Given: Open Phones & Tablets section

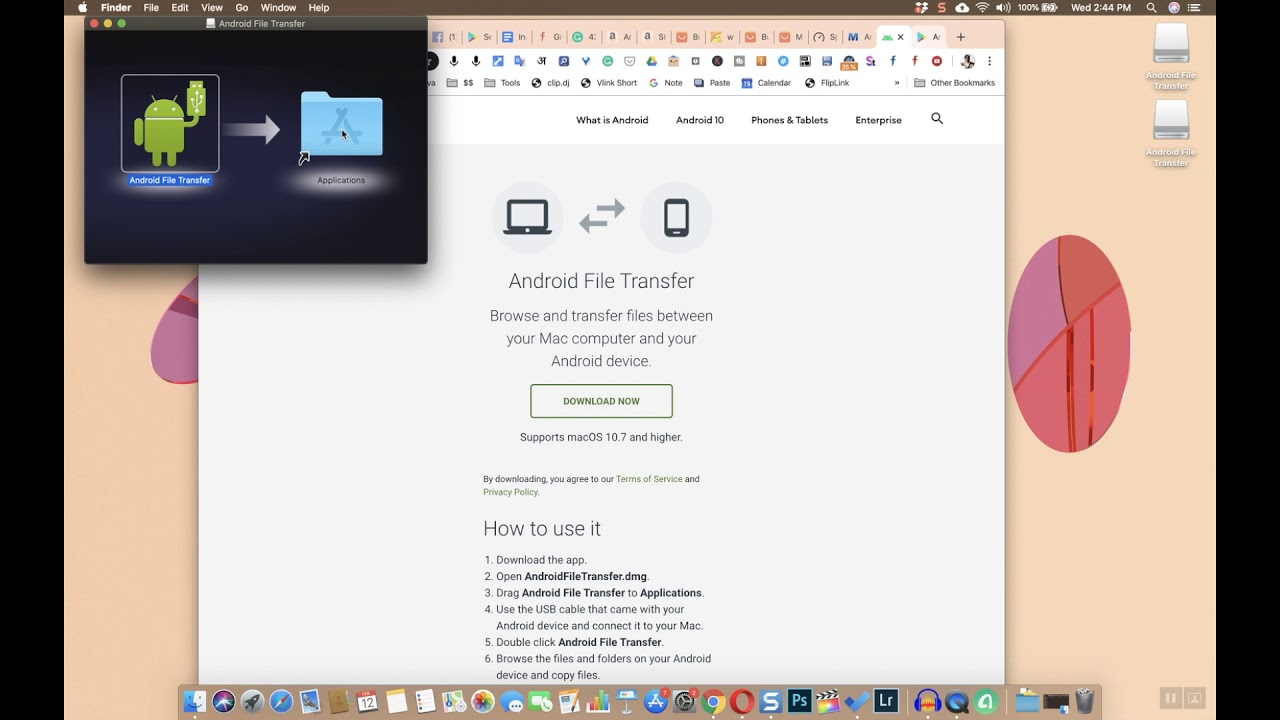Looking at the screenshot, I should pos(790,120).
